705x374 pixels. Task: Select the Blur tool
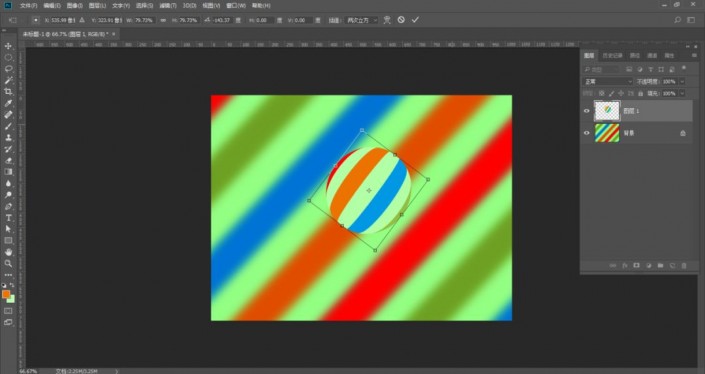click(8, 183)
